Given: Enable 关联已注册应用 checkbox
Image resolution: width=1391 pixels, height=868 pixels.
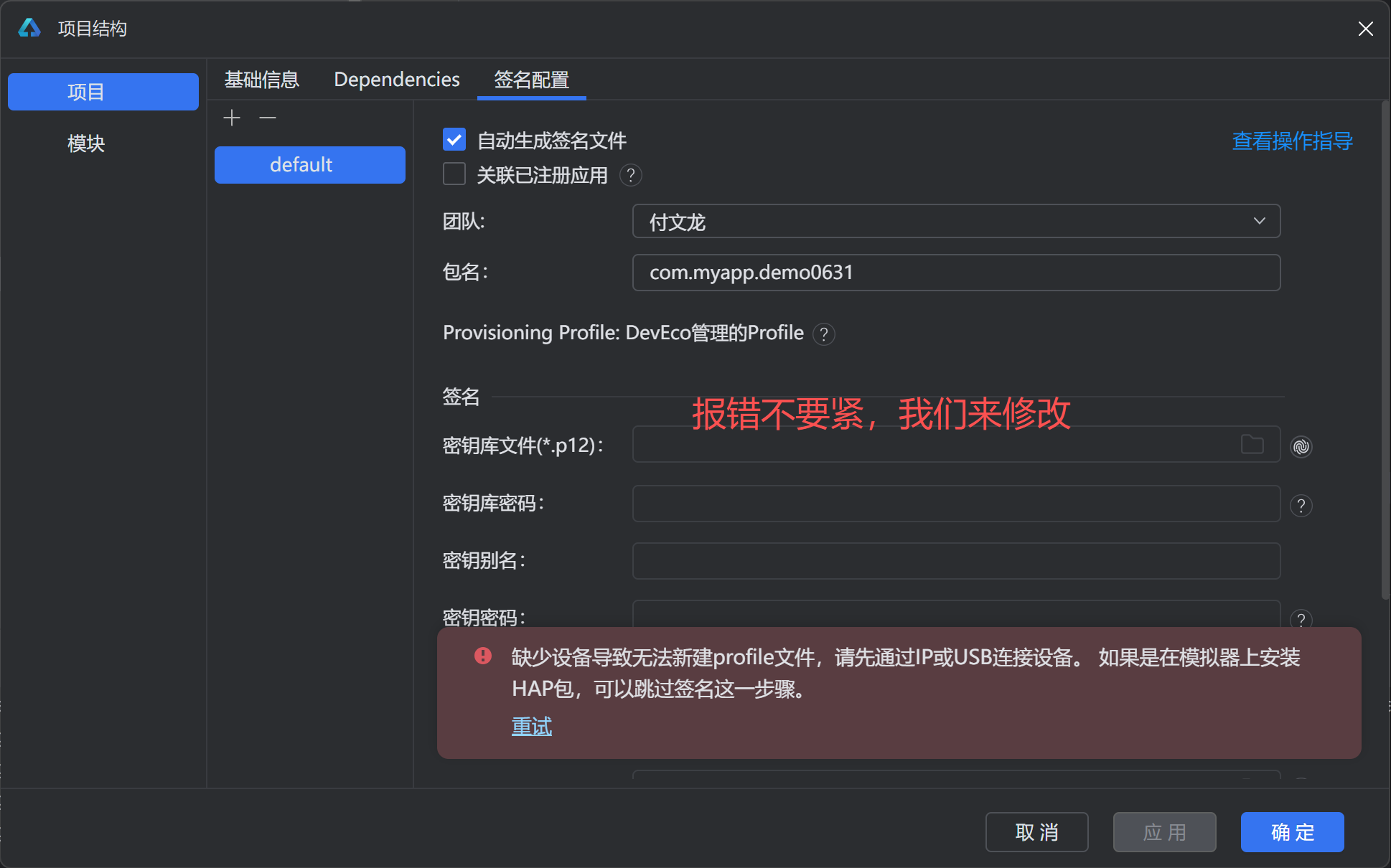Looking at the screenshot, I should coord(454,174).
